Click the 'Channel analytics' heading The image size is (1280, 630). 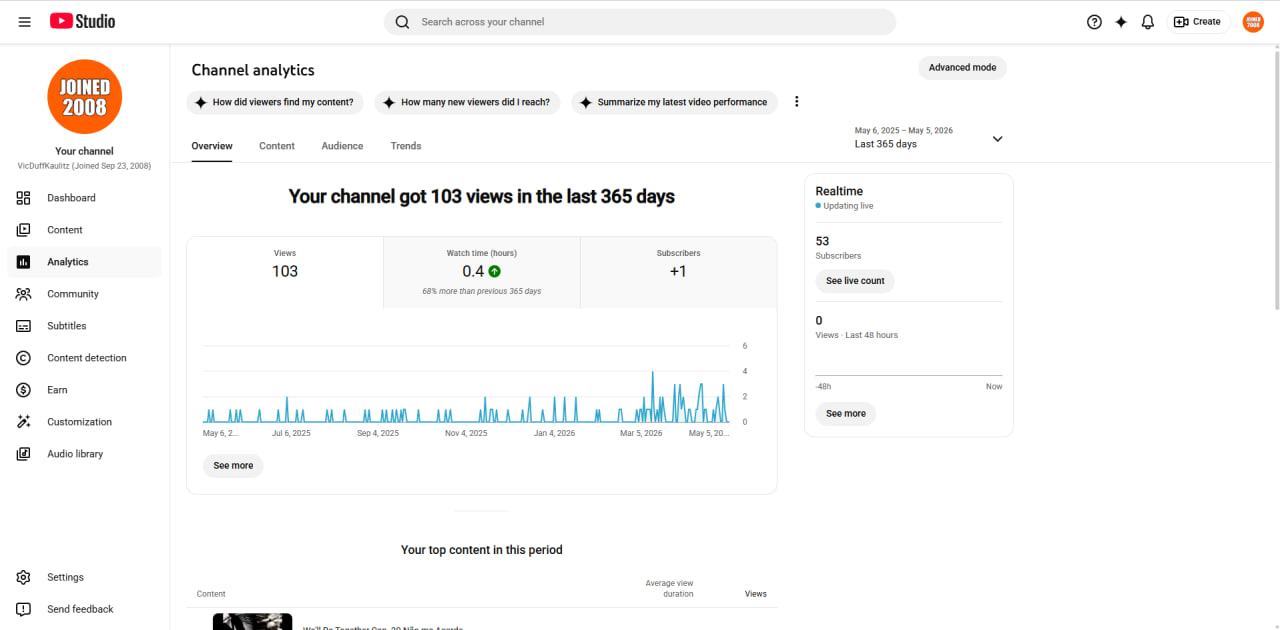click(253, 70)
